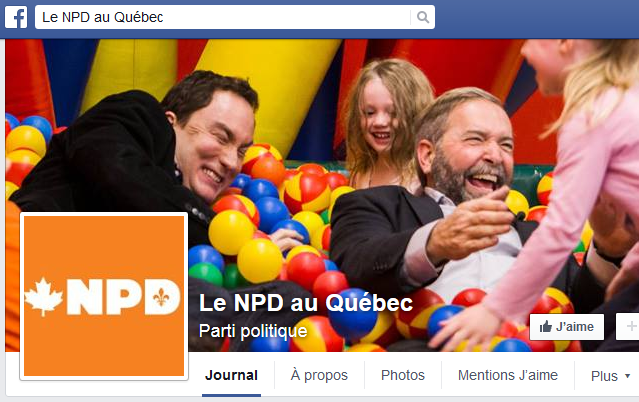Open the Photos tab
This screenshot has height=402, width=639.
(x=403, y=375)
